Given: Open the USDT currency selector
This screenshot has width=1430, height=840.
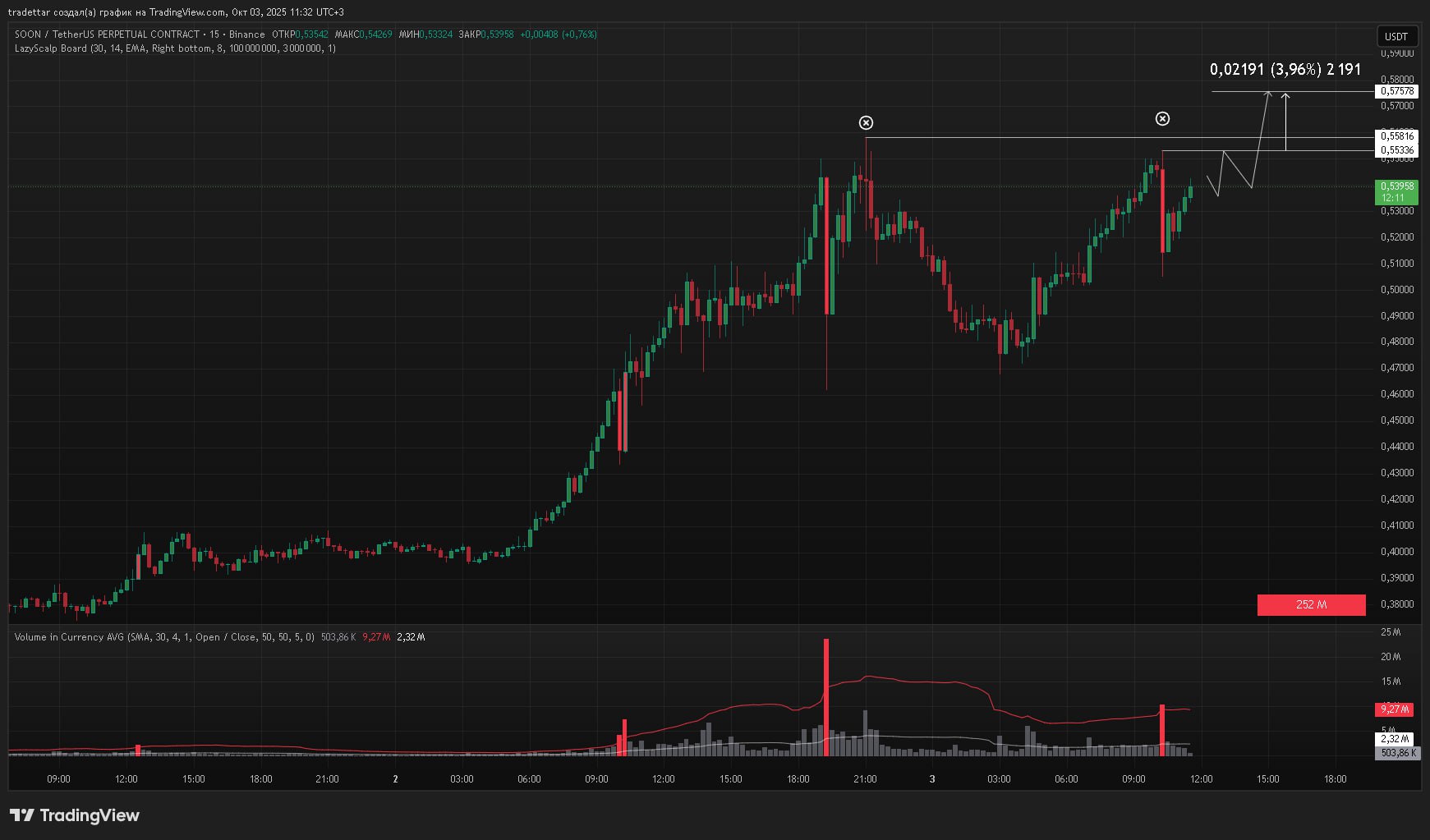Looking at the screenshot, I should coord(1396,36).
